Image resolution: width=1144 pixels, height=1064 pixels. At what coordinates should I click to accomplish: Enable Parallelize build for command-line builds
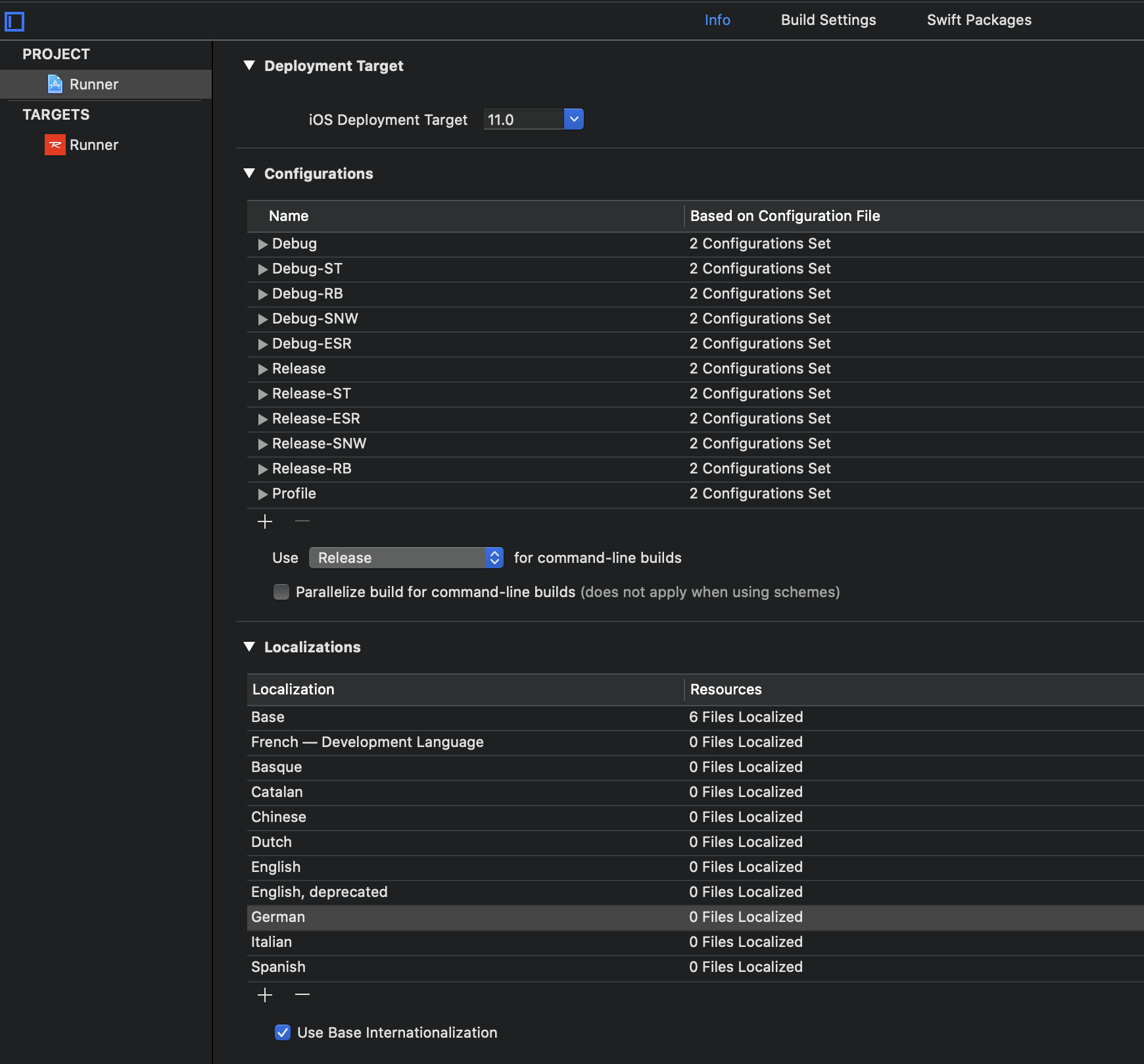281,592
